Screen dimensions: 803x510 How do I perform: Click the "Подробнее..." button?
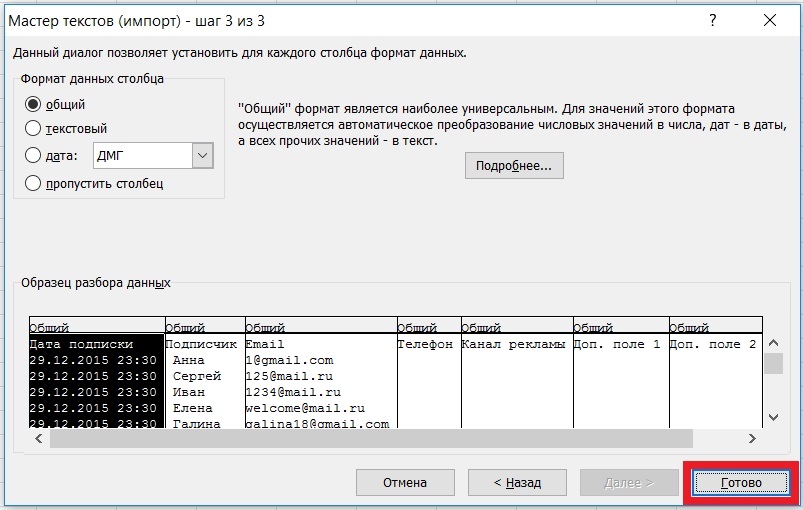514,165
